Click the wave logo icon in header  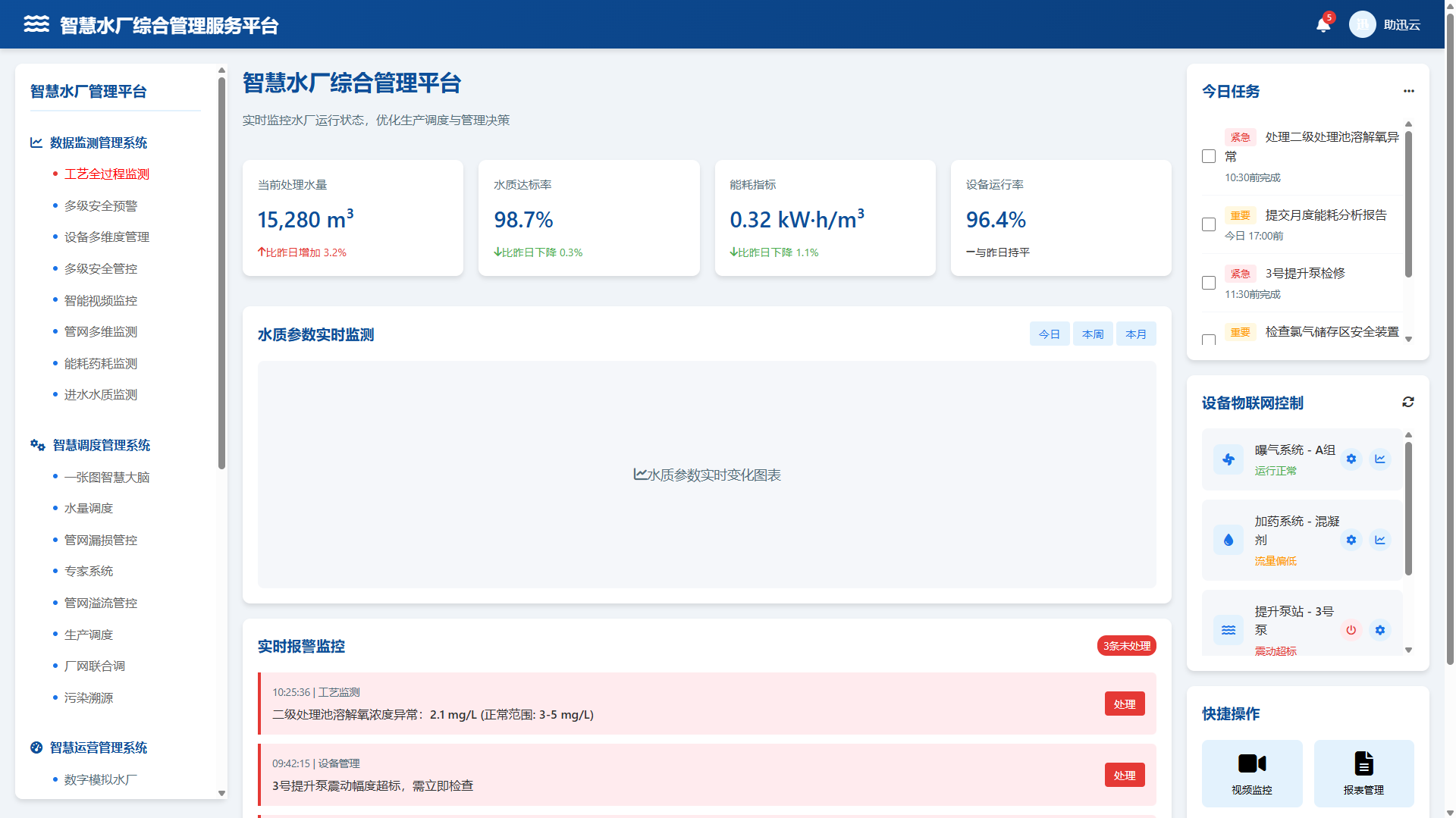point(36,24)
